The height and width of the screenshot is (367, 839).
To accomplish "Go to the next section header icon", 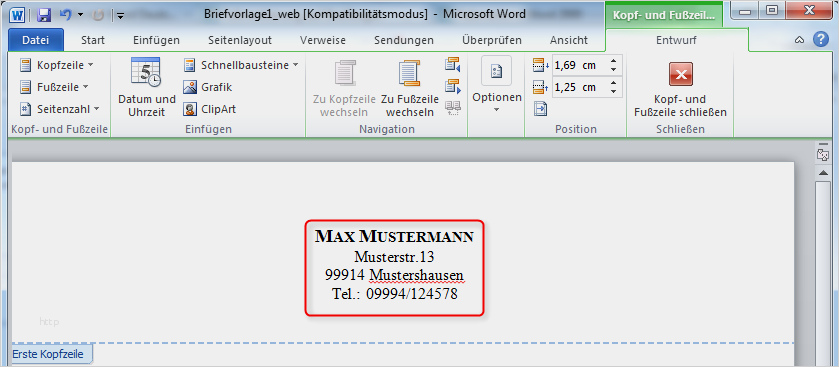I will tap(452, 86).
